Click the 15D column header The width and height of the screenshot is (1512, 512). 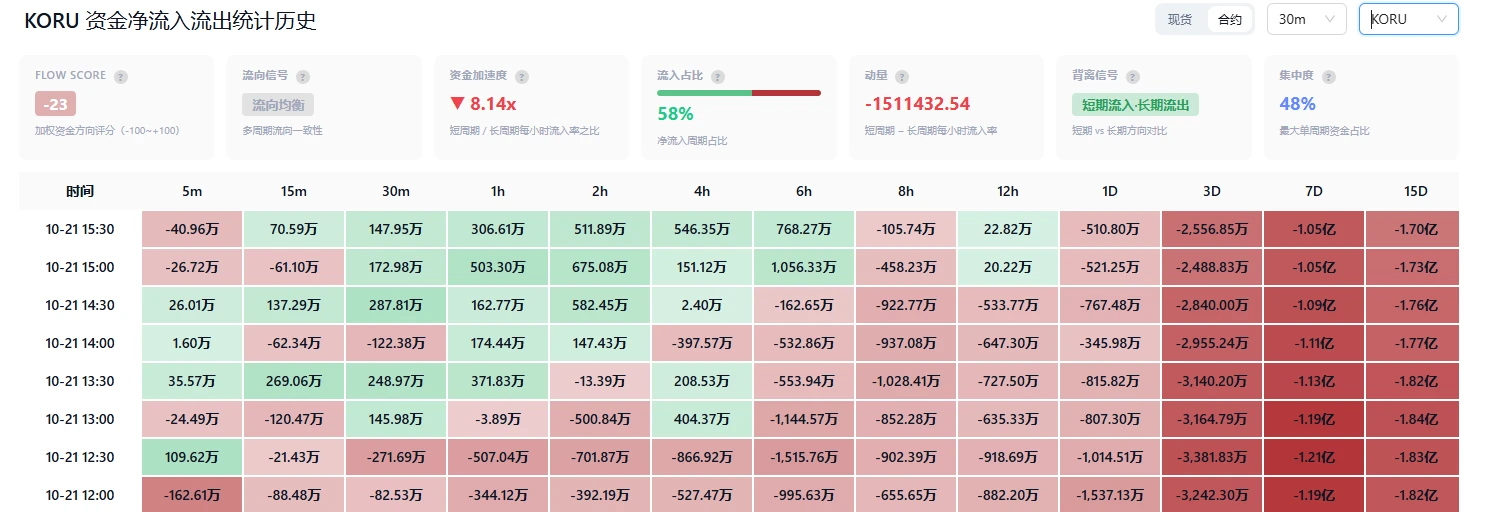[1416, 191]
